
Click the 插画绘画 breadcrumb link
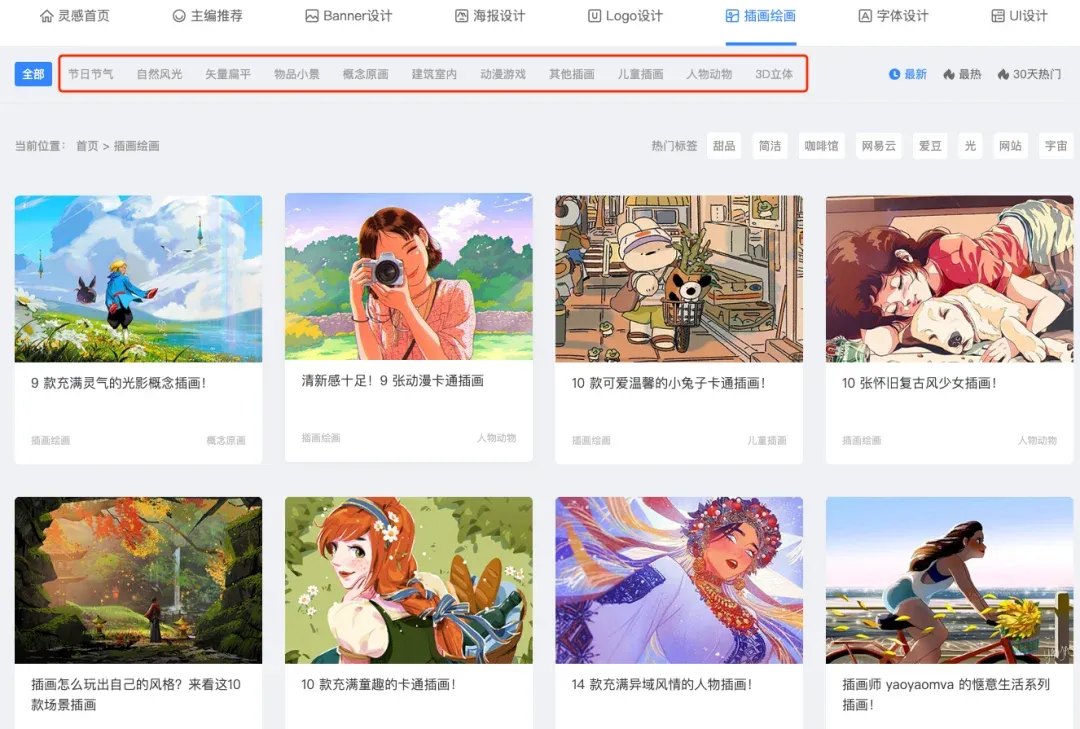pos(136,145)
